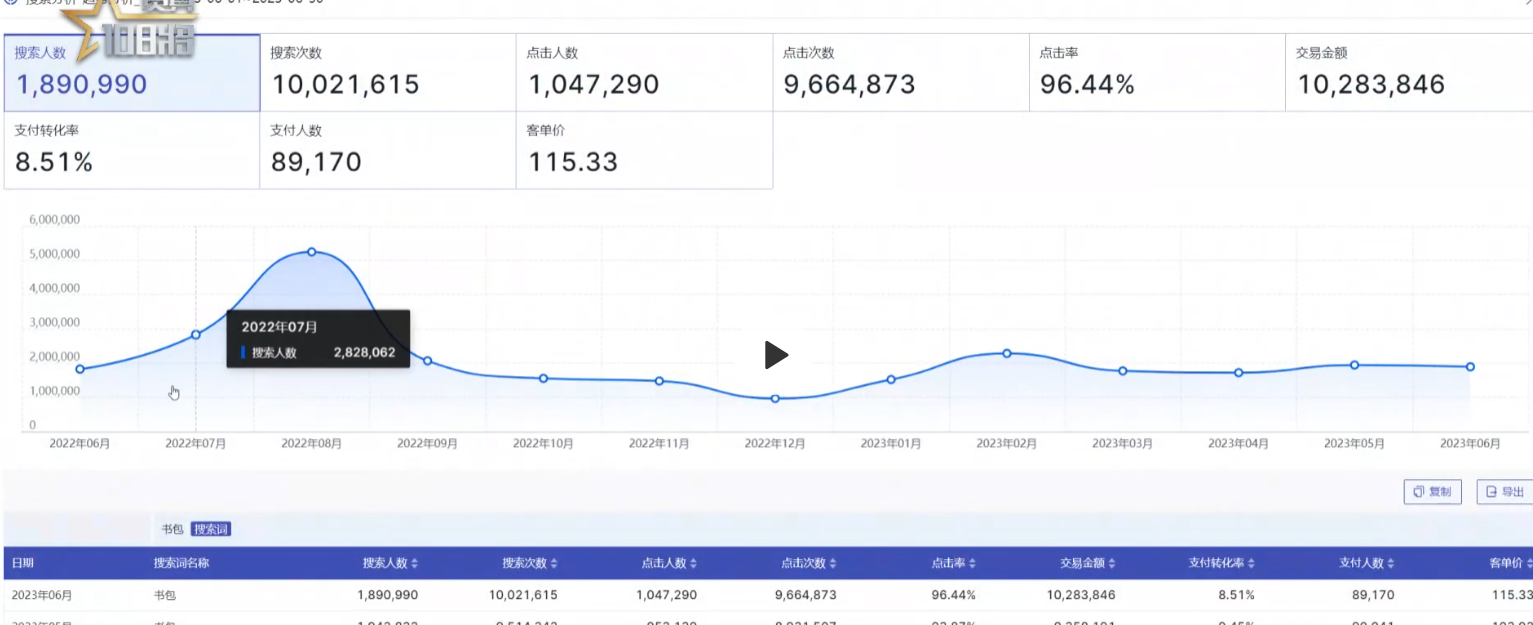Sort table by 点击次数 column arrows

833,564
